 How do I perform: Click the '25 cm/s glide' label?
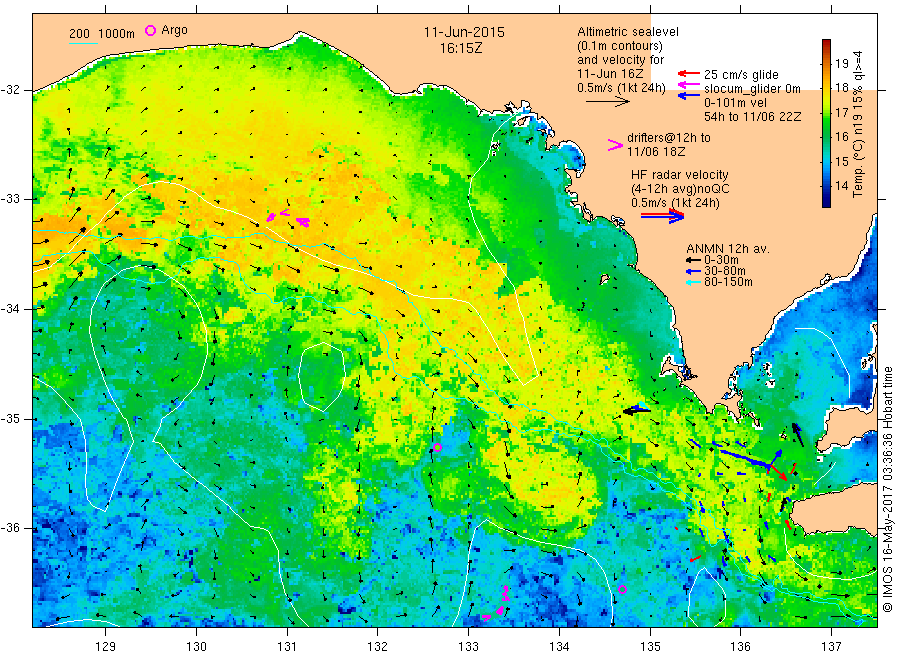tap(741, 75)
